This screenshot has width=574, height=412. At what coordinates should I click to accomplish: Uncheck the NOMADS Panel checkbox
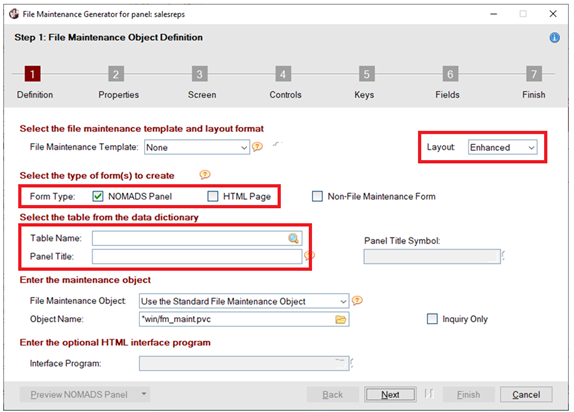point(98,196)
